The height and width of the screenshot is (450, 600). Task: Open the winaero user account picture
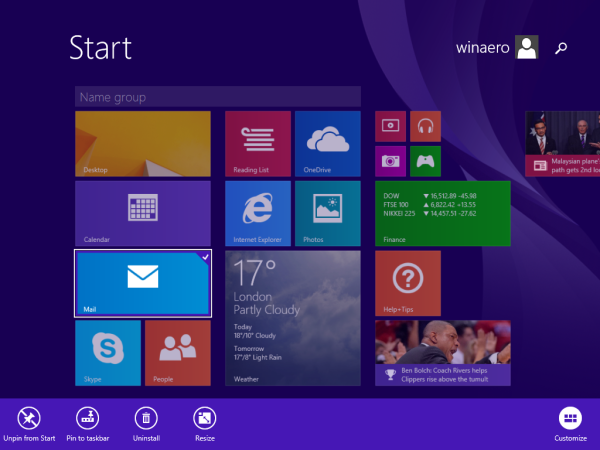click(527, 47)
